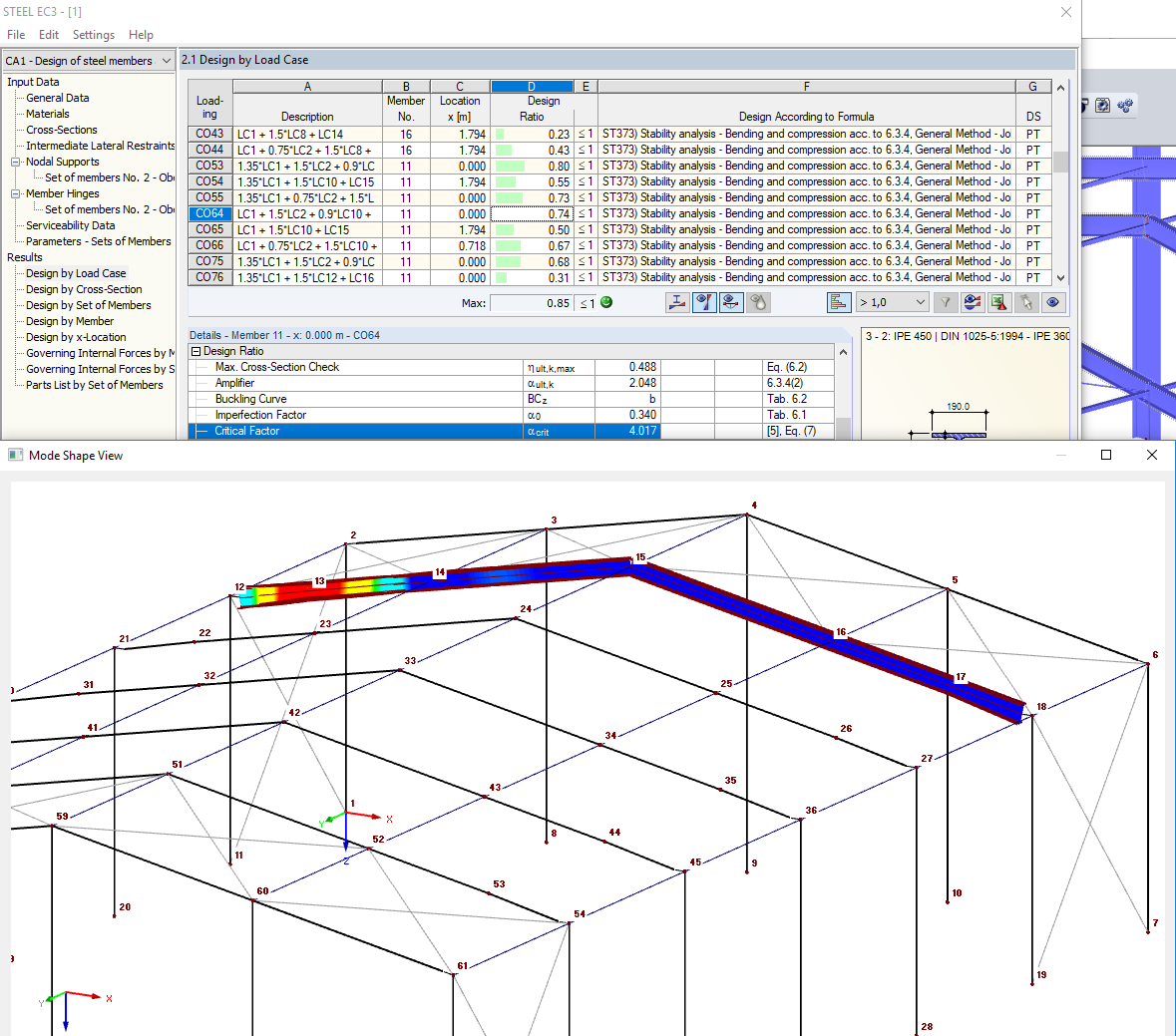Open the Settings menu
The image size is (1176, 1036).
(94, 35)
